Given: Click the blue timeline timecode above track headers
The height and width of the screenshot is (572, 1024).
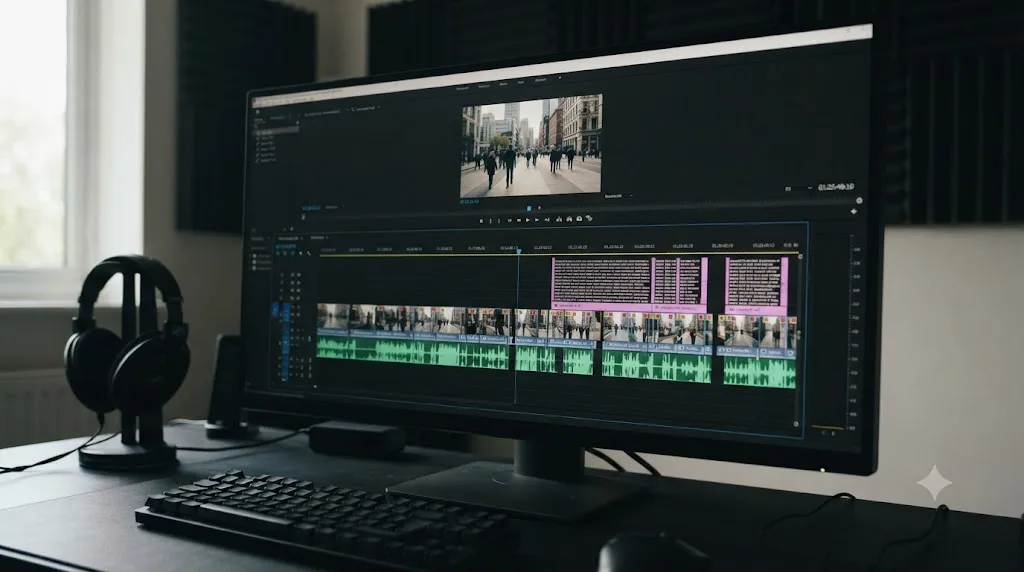Looking at the screenshot, I should coord(286,246).
